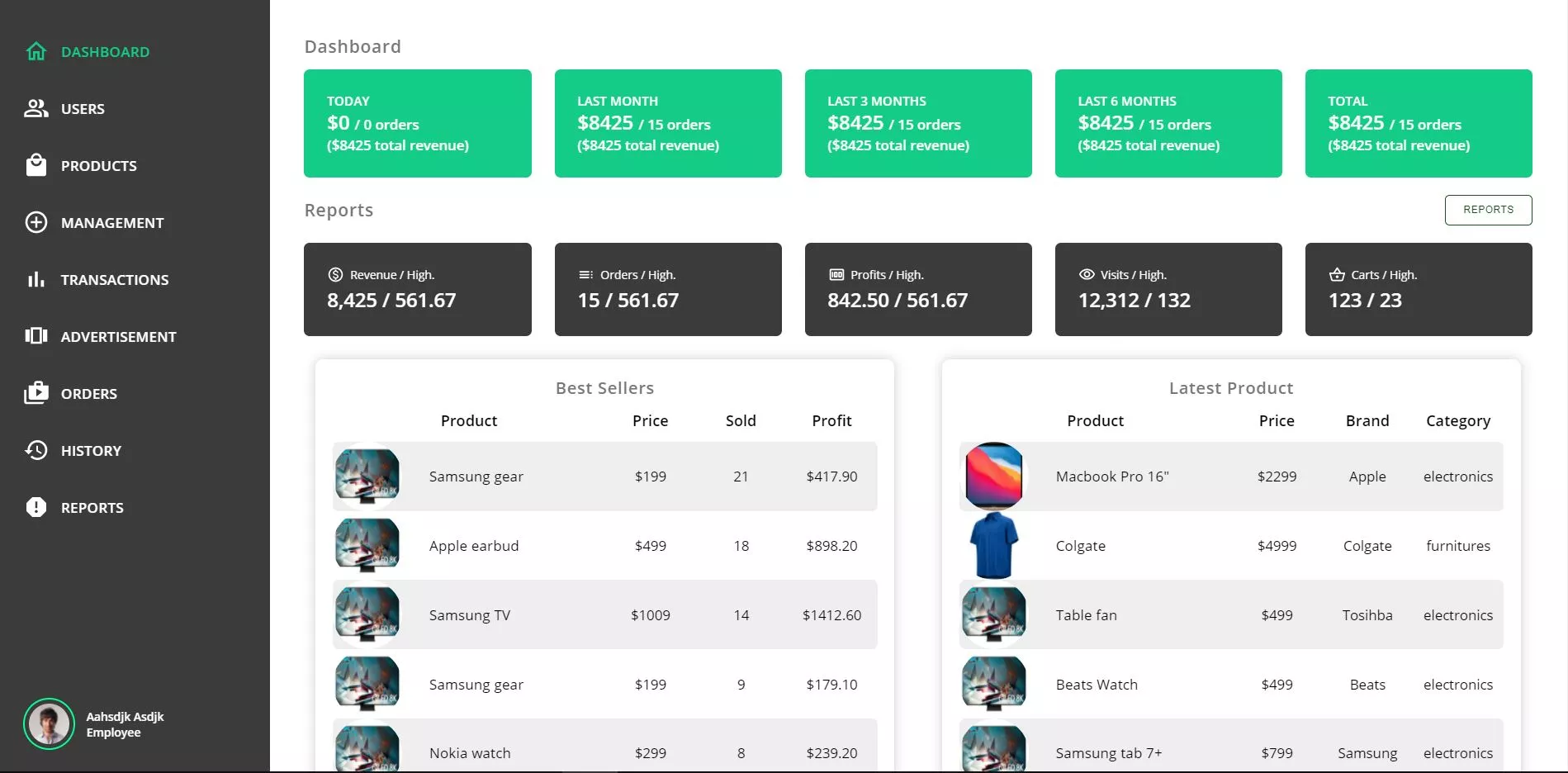This screenshot has height=773, width=1568.
Task: Click the Reports exclamation icon in sidebar
Action: [x=36, y=507]
